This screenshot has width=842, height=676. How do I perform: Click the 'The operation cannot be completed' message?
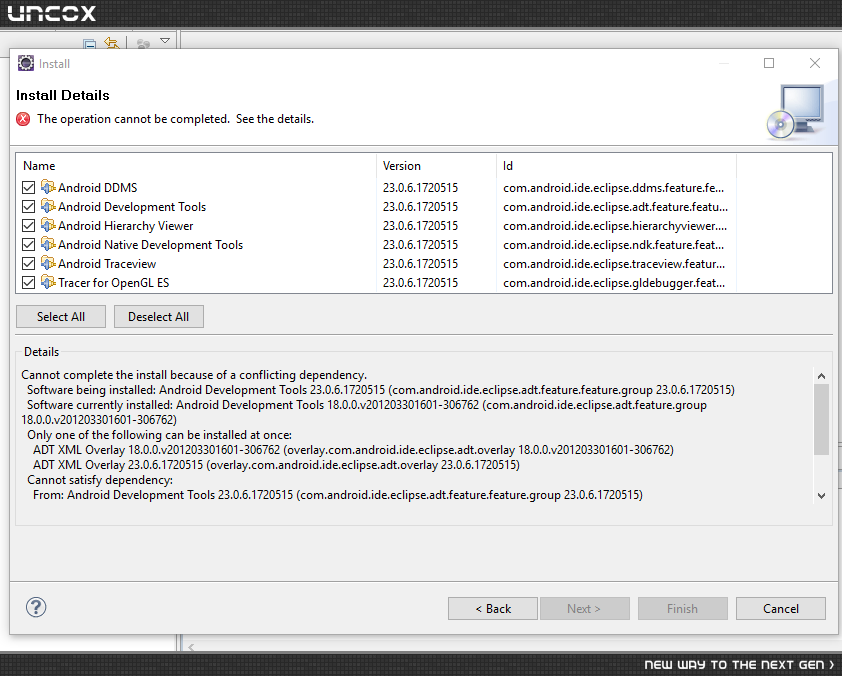click(x=176, y=119)
